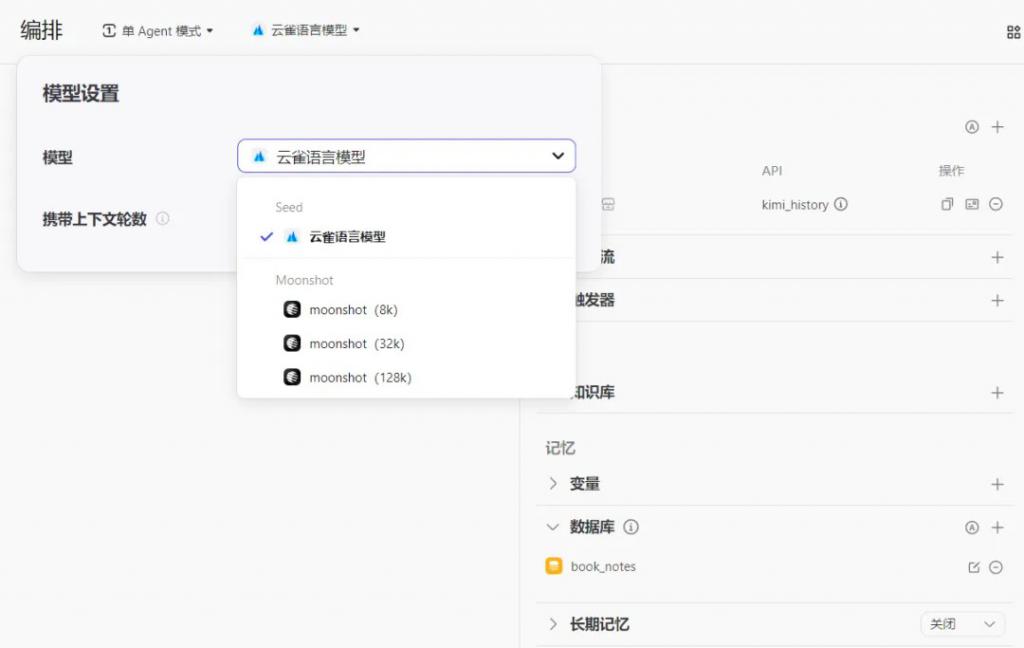This screenshot has width=1024, height=648.
Task: Add a new variable in 变量 row
Action: (x=997, y=484)
